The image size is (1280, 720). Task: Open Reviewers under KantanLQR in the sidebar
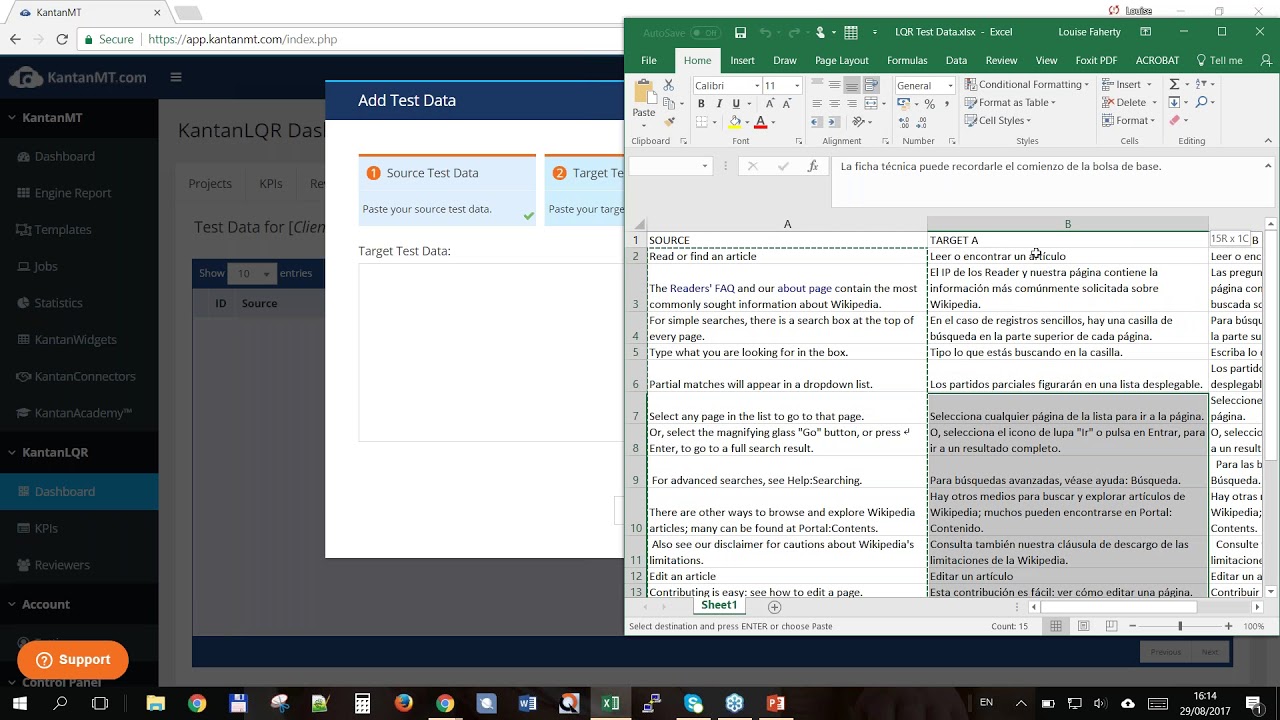click(x=62, y=565)
